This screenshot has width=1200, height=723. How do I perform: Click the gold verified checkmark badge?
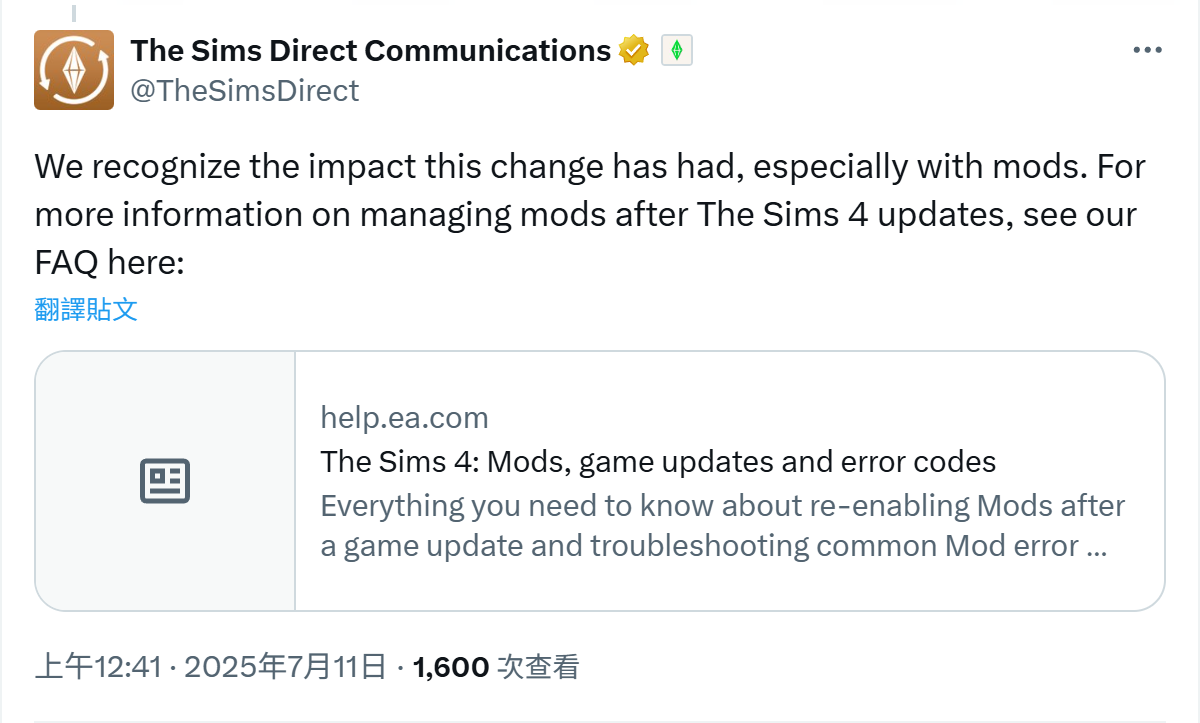click(x=634, y=50)
